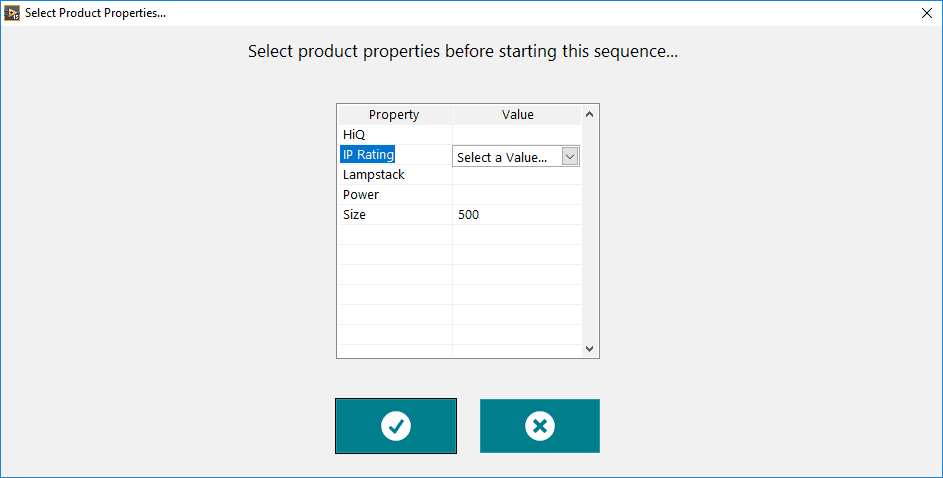This screenshot has width=943, height=478.
Task: Click the LabVIEW app icon in title bar
Action: (x=11, y=13)
